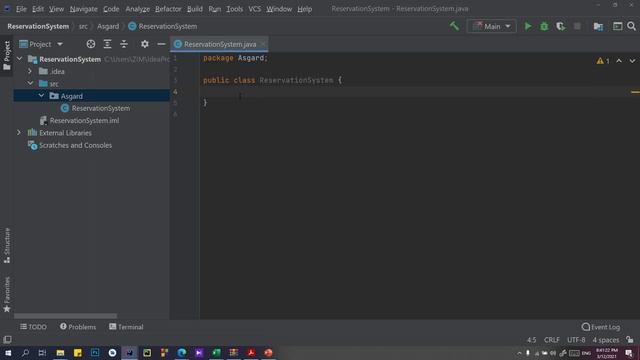Screen dimensions: 640x360
Task: Open the VCS menu
Action: [255, 9]
